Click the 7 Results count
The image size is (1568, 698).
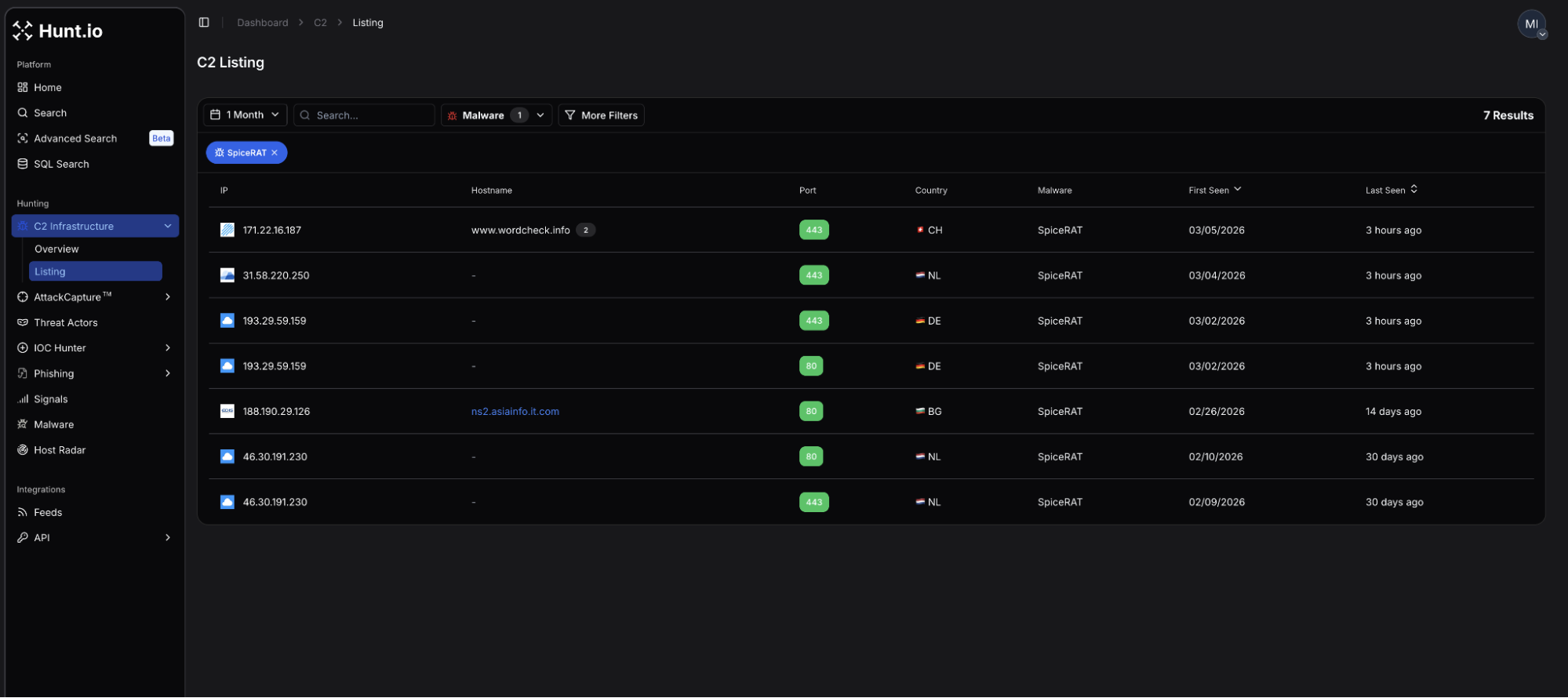click(1508, 115)
